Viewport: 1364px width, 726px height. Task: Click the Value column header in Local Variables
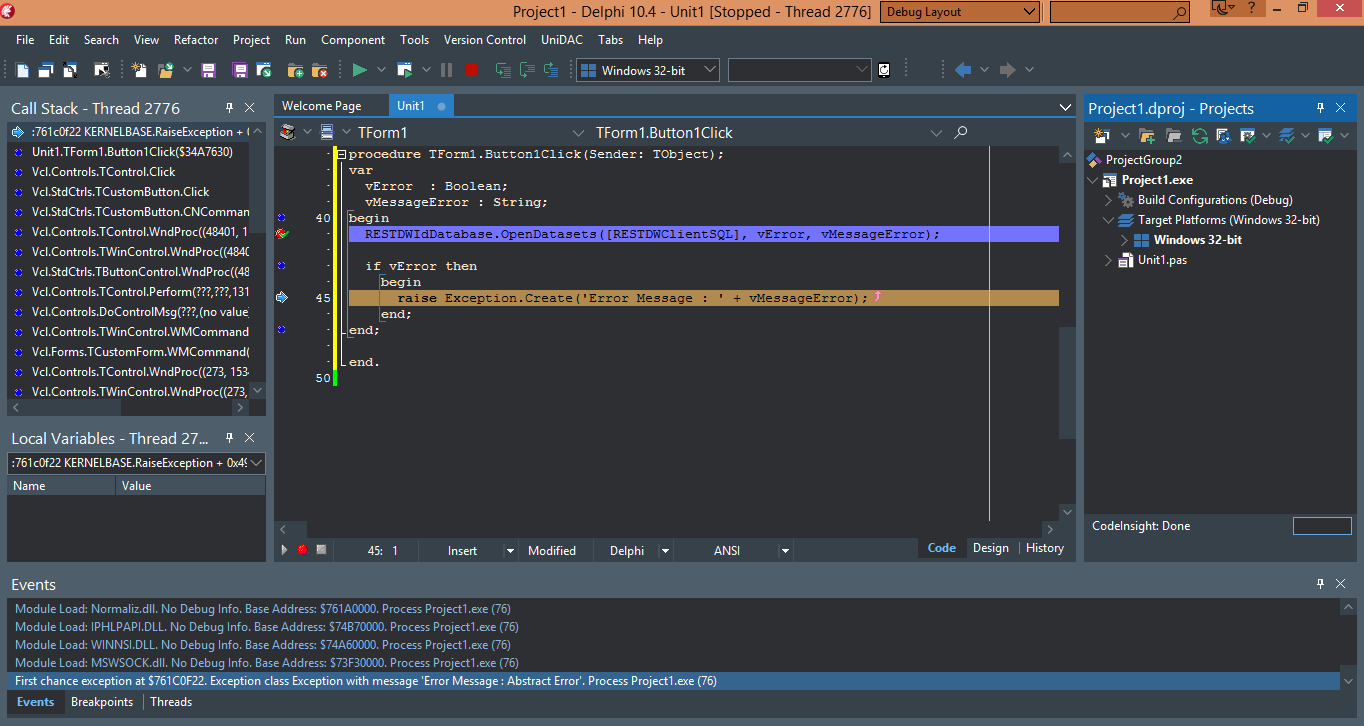pos(191,486)
